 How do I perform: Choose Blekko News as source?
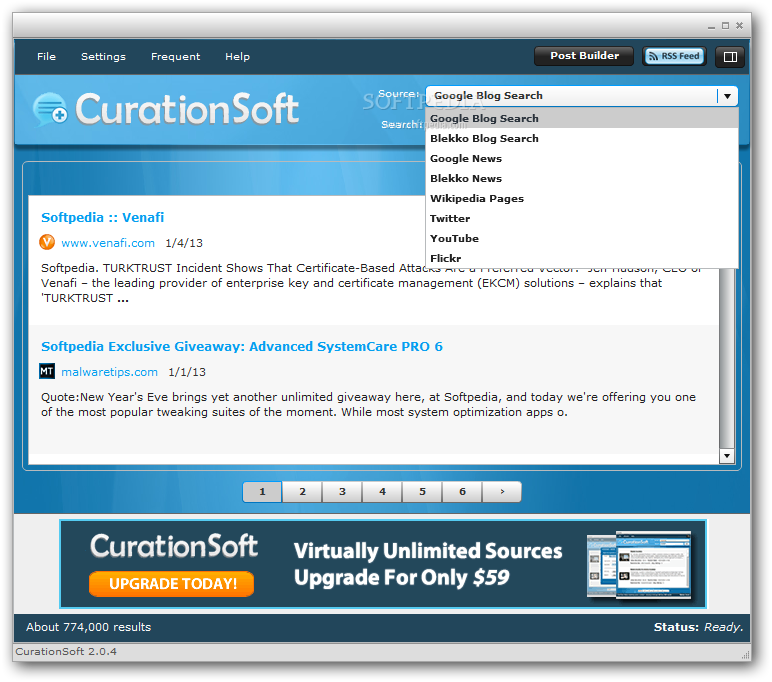582,178
